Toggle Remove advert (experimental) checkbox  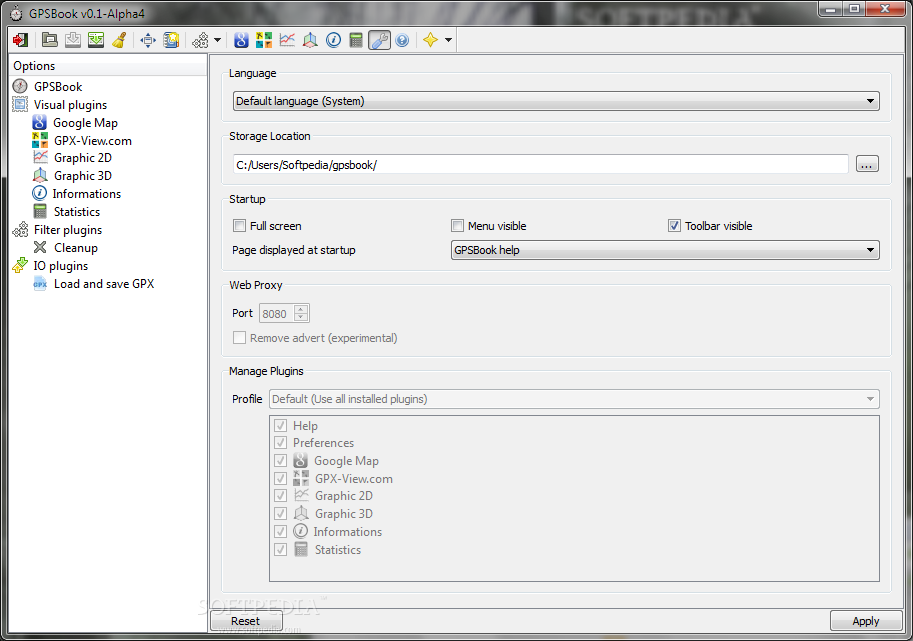[x=239, y=338]
